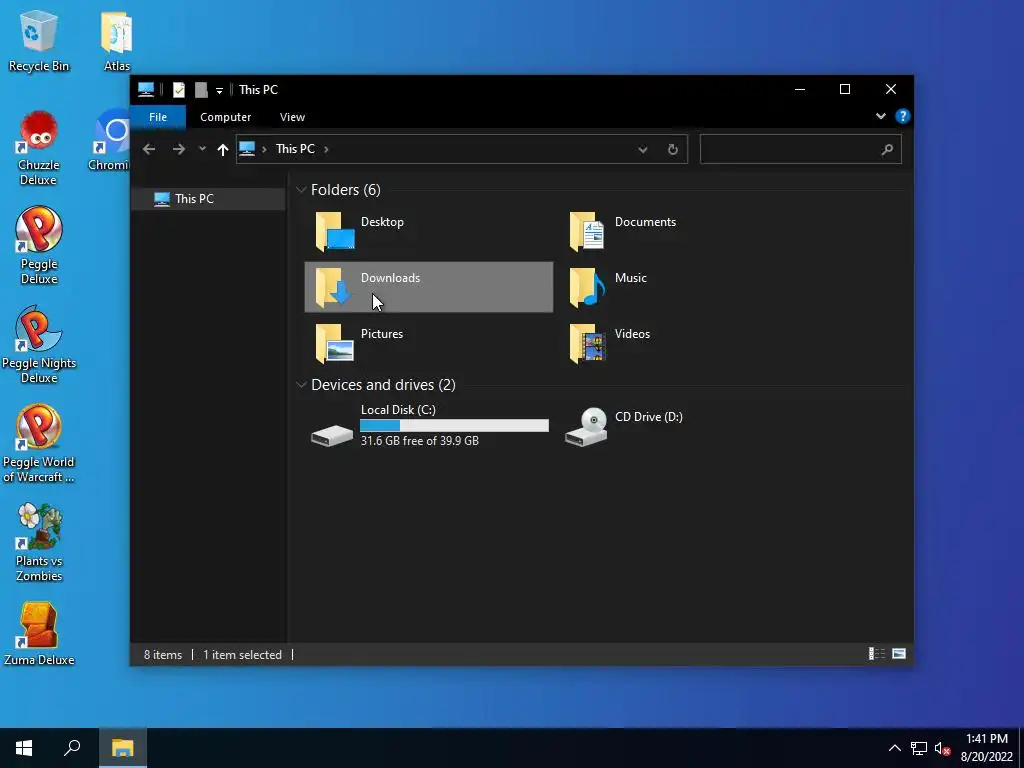Click the '1 item selected' status text
This screenshot has width=1024, height=768.
click(242, 654)
